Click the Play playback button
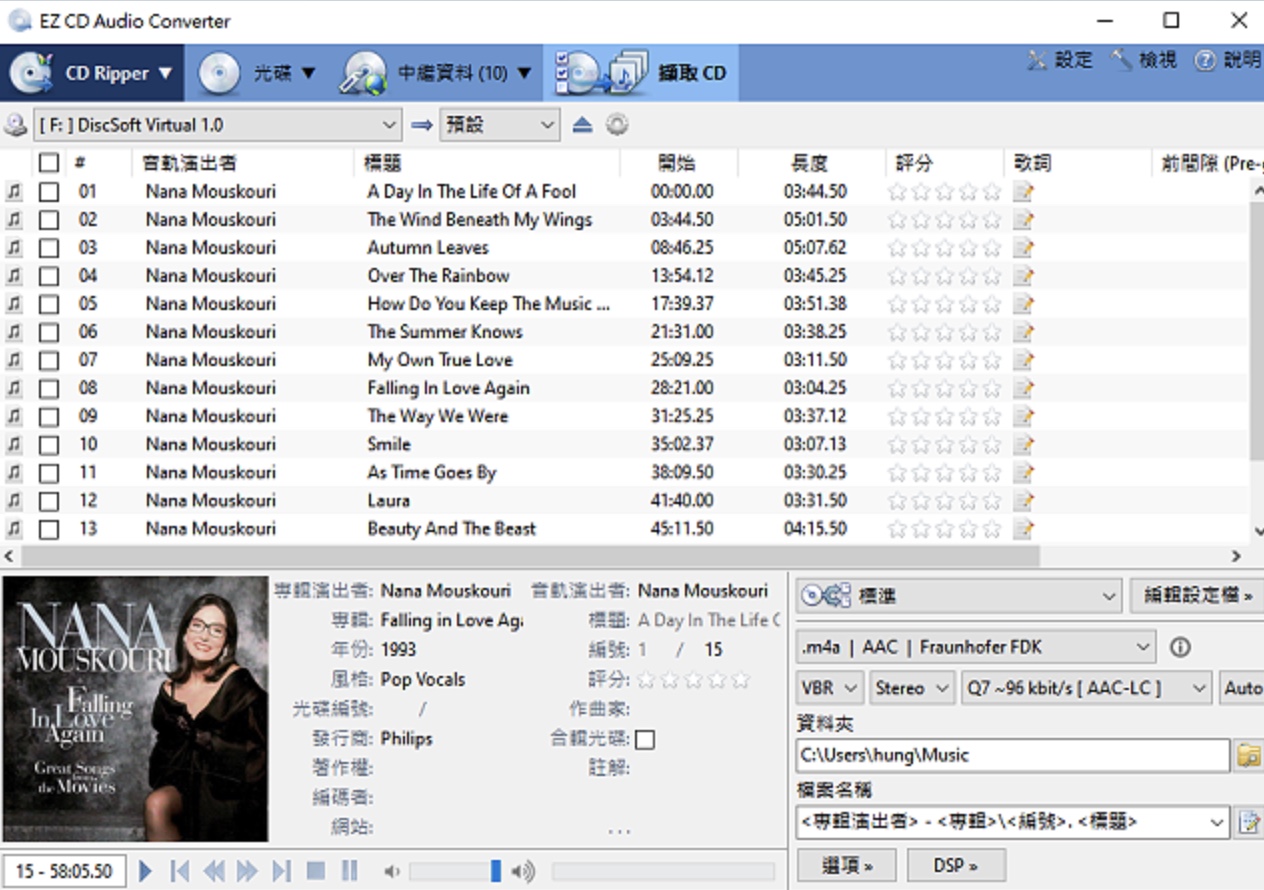This screenshot has width=1264, height=890. coord(145,871)
